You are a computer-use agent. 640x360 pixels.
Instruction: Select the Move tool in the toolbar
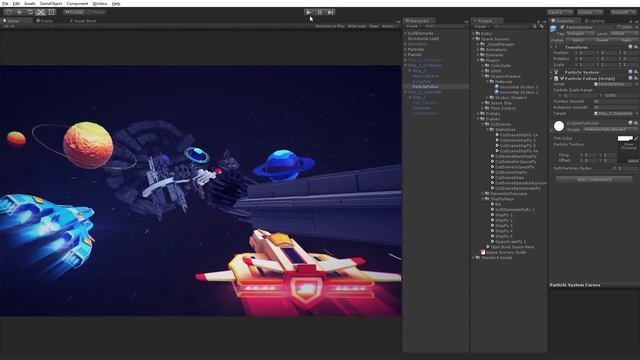19,12
